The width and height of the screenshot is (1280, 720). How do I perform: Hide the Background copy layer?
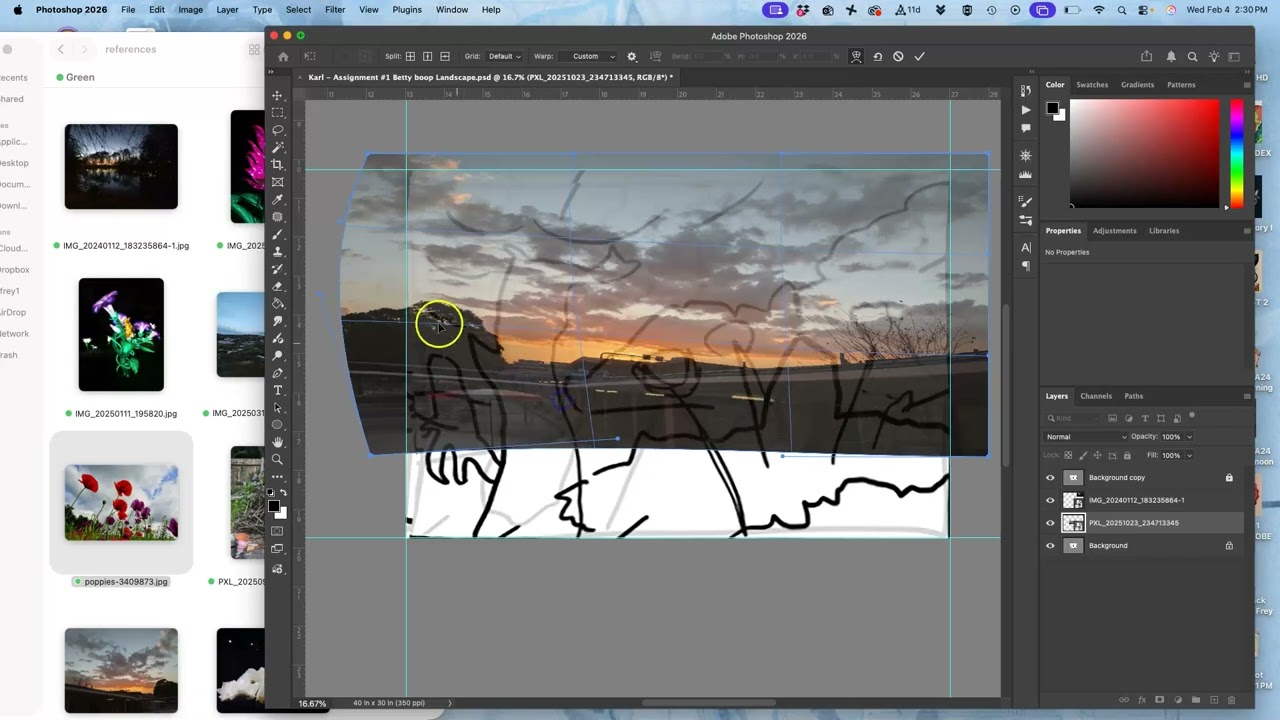(1050, 478)
